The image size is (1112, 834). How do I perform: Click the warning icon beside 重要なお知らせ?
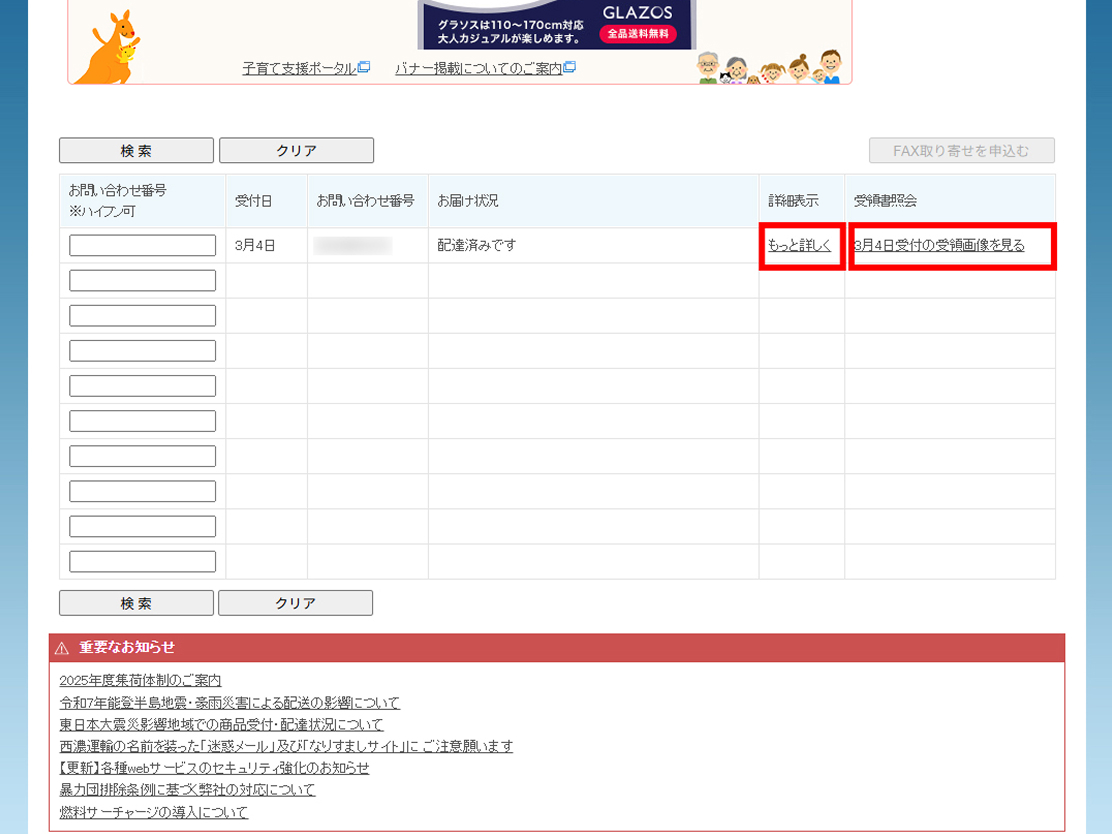[62, 647]
